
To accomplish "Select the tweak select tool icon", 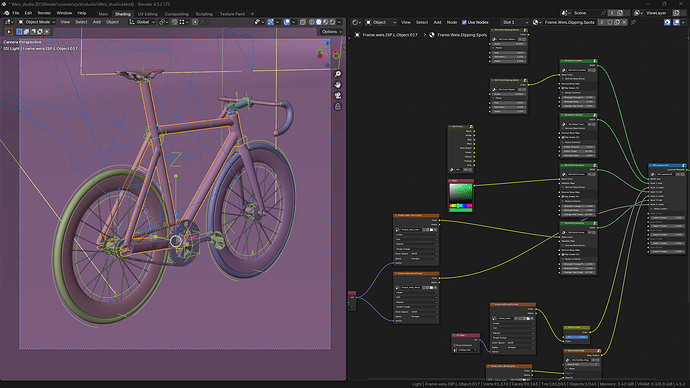I will 9,32.
